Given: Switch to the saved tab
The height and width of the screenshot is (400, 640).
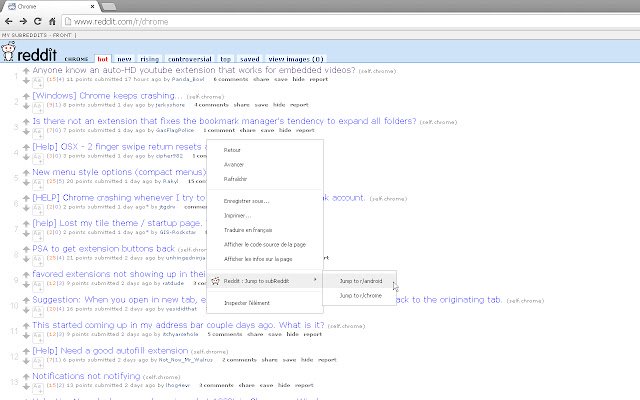Looking at the screenshot, I should coord(250,59).
